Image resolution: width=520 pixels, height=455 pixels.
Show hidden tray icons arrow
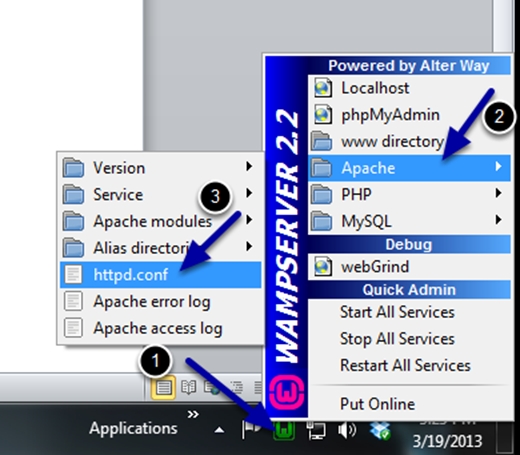pos(219,430)
